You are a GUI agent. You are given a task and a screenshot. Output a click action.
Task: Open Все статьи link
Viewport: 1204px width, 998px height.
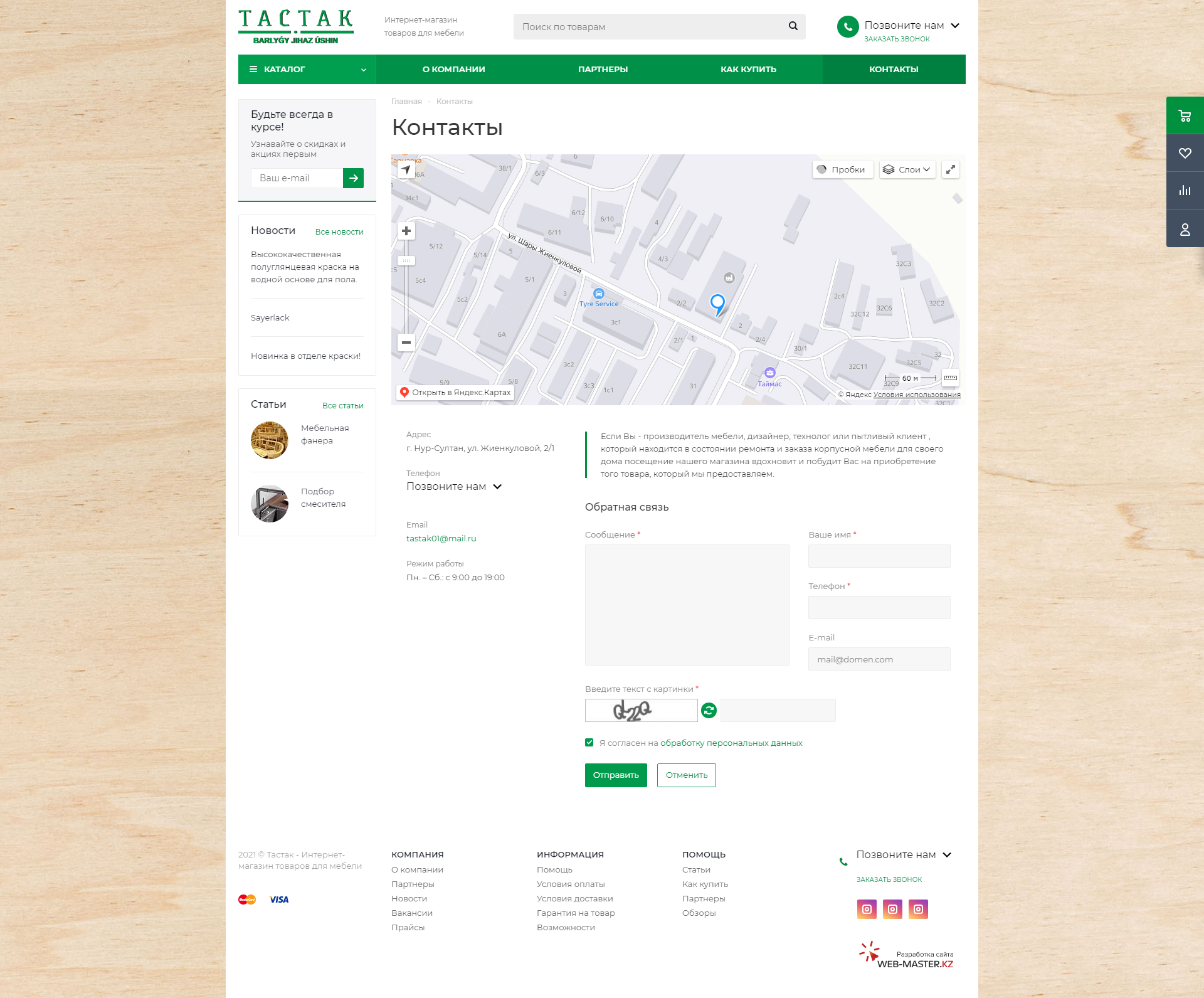(343, 406)
